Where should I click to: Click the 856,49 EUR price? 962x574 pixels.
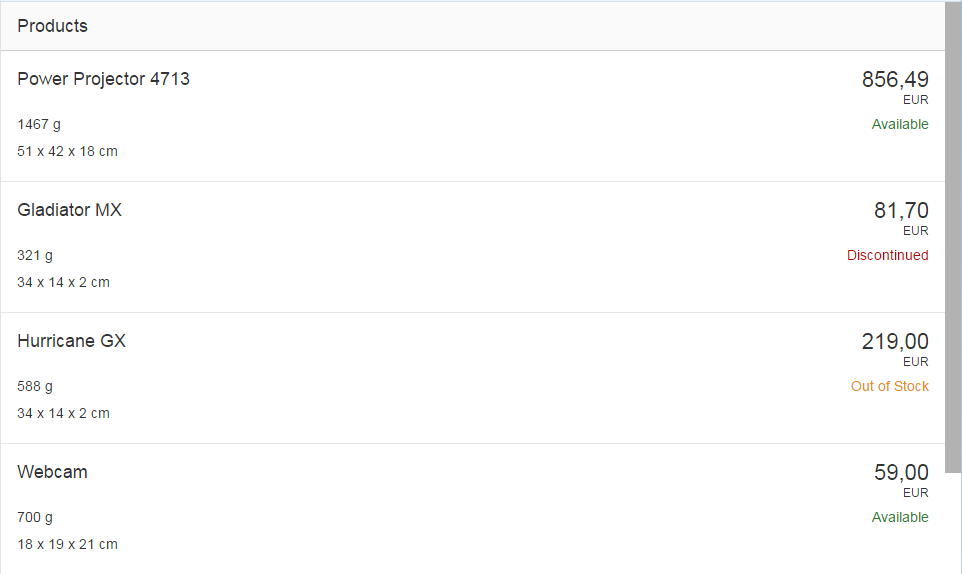(x=895, y=80)
